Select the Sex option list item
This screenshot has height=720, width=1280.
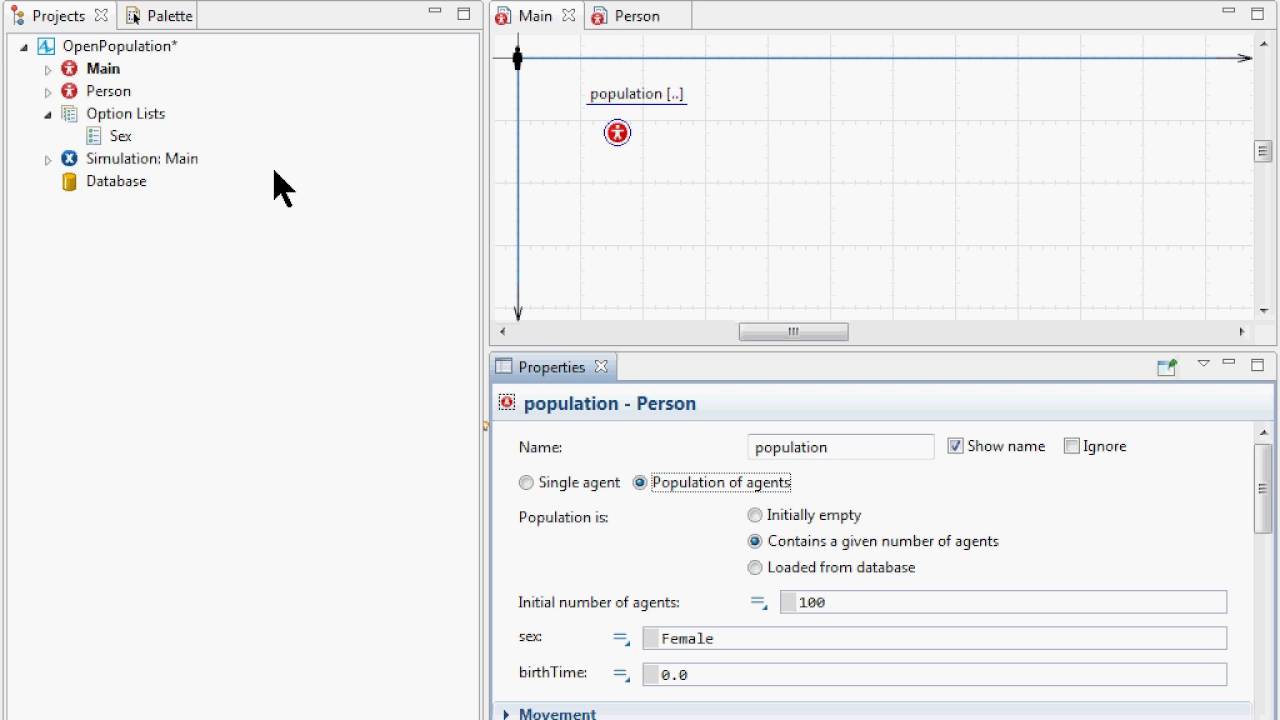click(120, 136)
